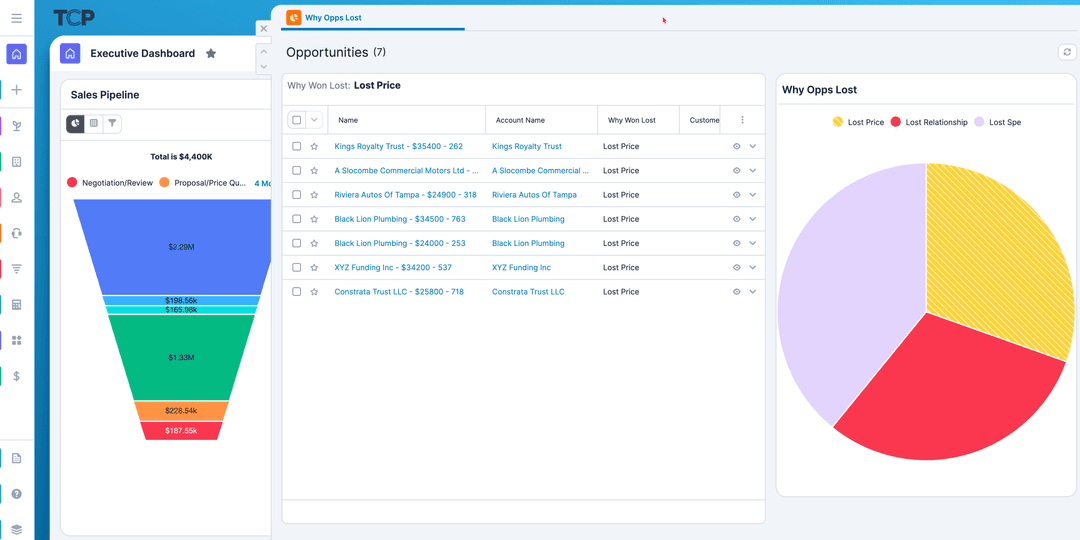Click the home icon in left sidebar
The image size is (1080, 540).
[16, 54]
